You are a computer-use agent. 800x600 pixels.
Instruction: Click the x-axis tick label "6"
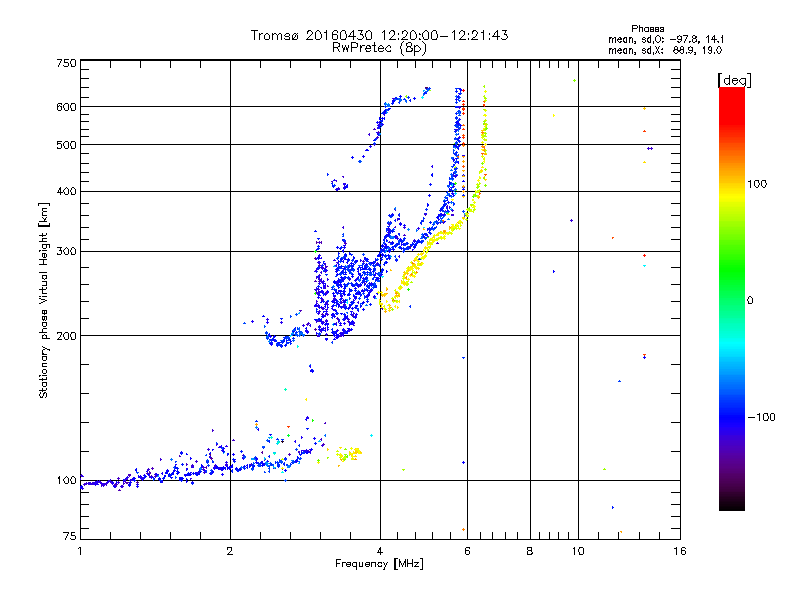(x=467, y=551)
